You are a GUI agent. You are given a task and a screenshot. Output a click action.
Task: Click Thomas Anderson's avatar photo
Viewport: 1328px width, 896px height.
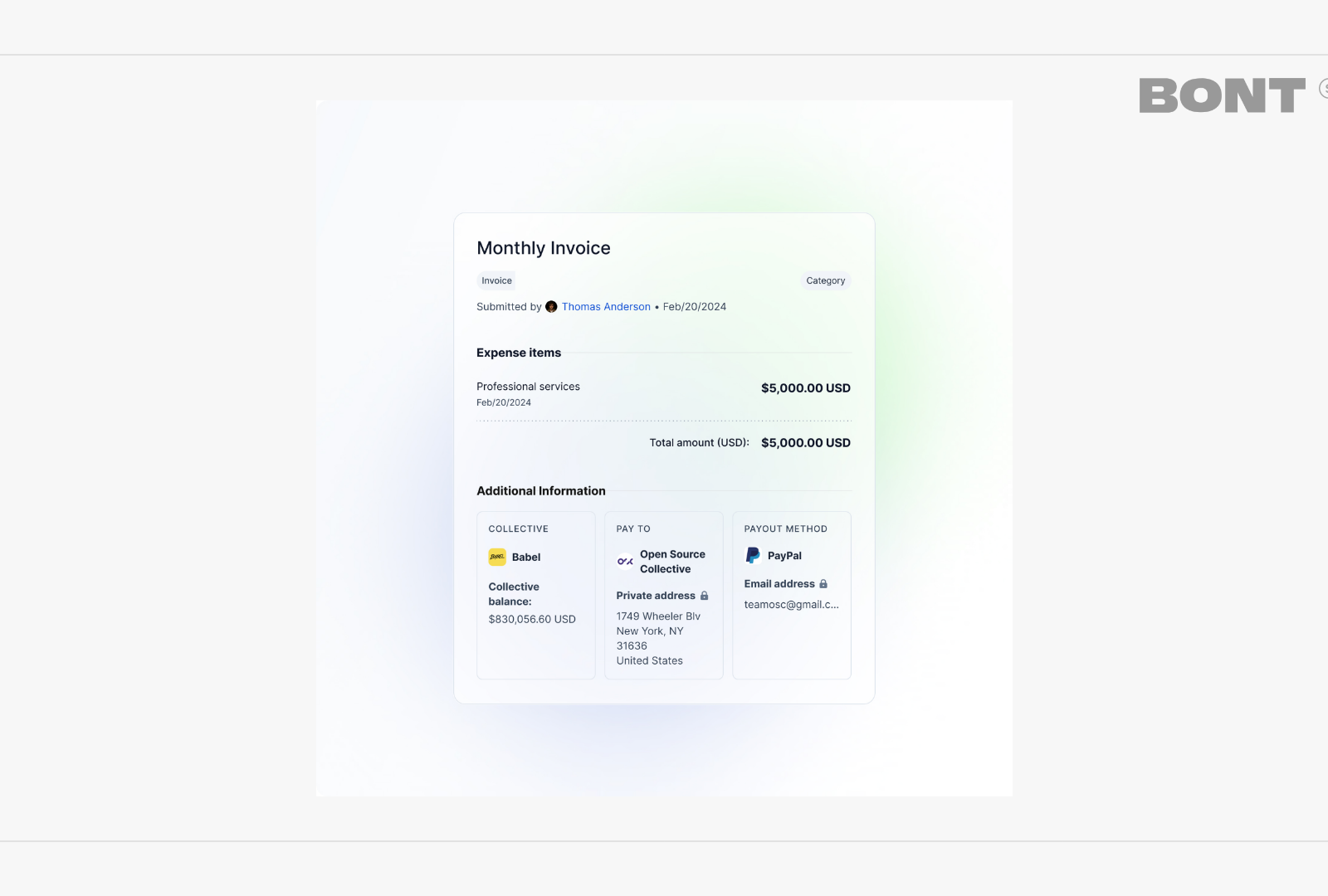pyautogui.click(x=551, y=306)
